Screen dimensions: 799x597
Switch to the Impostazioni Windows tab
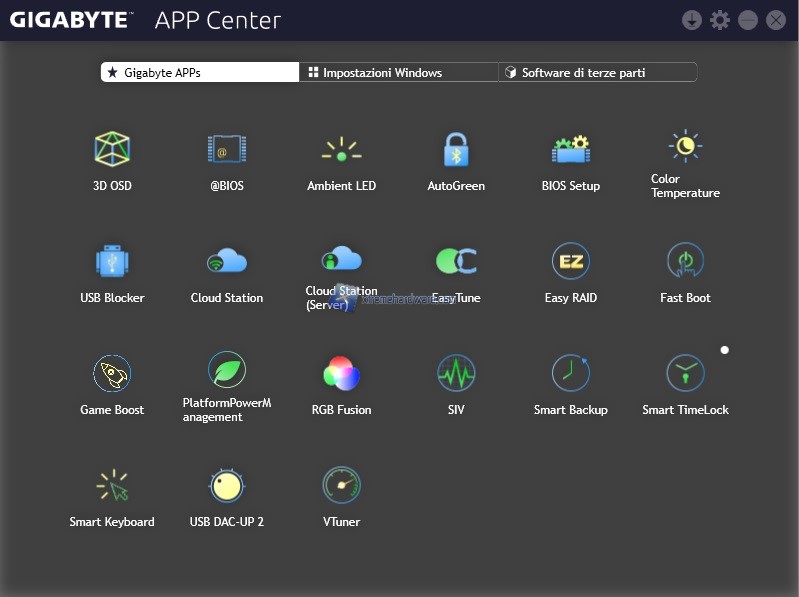click(398, 72)
